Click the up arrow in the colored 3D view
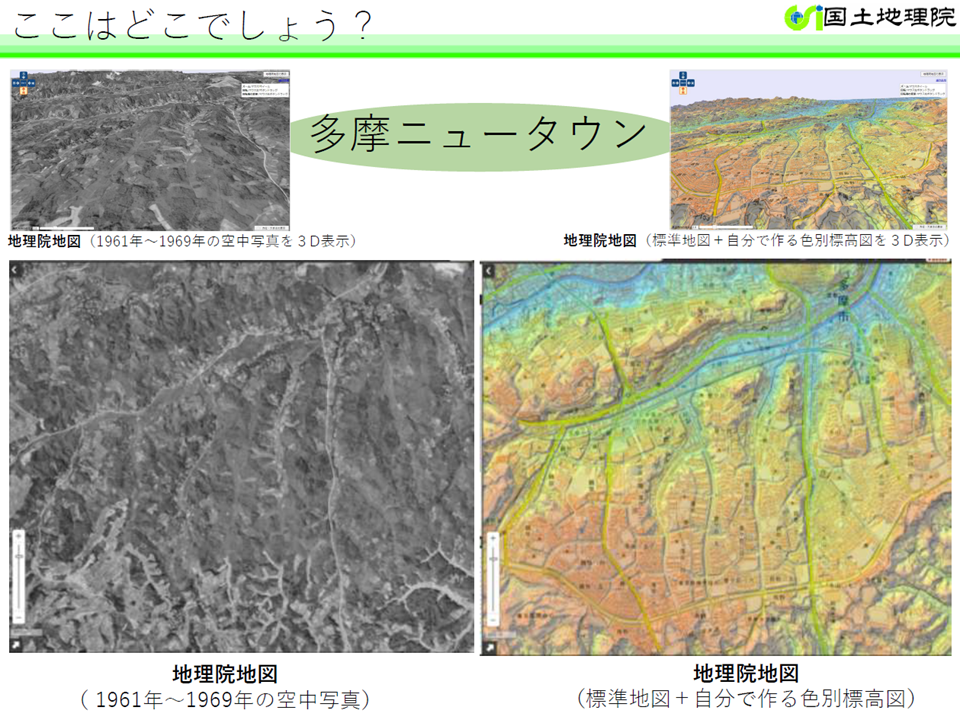This screenshot has width=960, height=720. click(683, 75)
